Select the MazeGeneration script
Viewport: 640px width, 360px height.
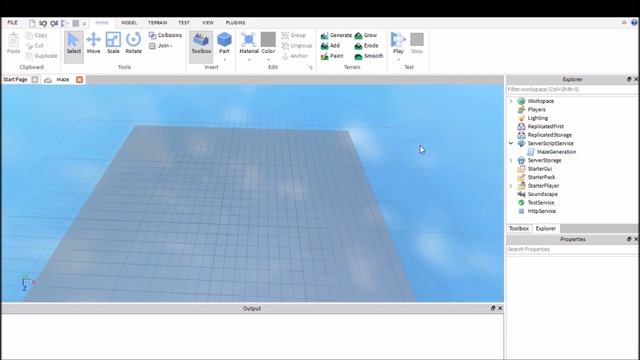point(556,152)
